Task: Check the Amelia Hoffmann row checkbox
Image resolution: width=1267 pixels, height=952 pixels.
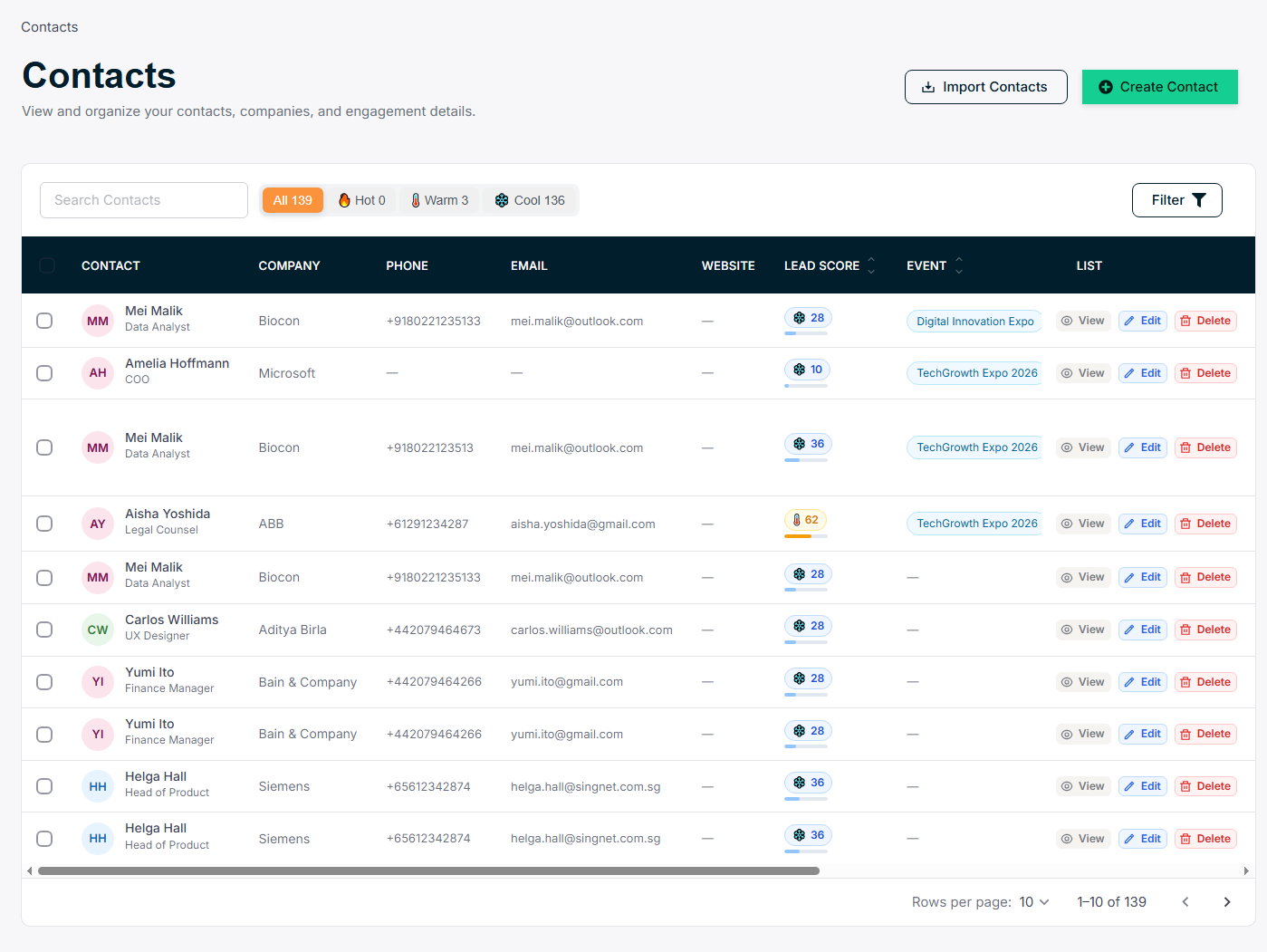Action: point(44,373)
